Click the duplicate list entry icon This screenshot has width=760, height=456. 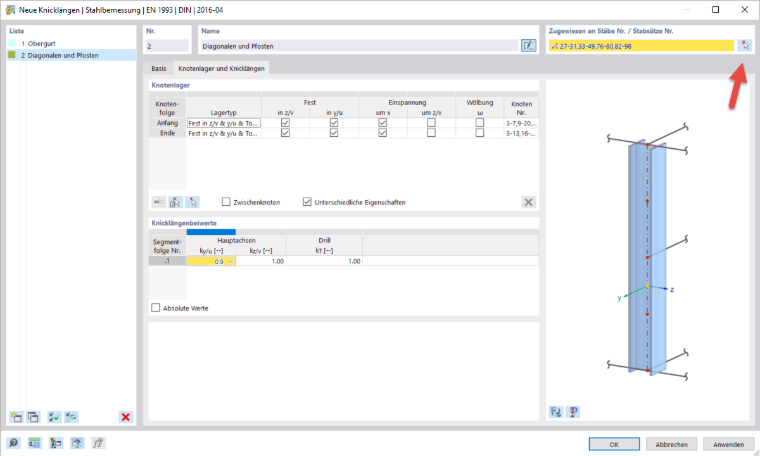pyautogui.click(x=33, y=417)
